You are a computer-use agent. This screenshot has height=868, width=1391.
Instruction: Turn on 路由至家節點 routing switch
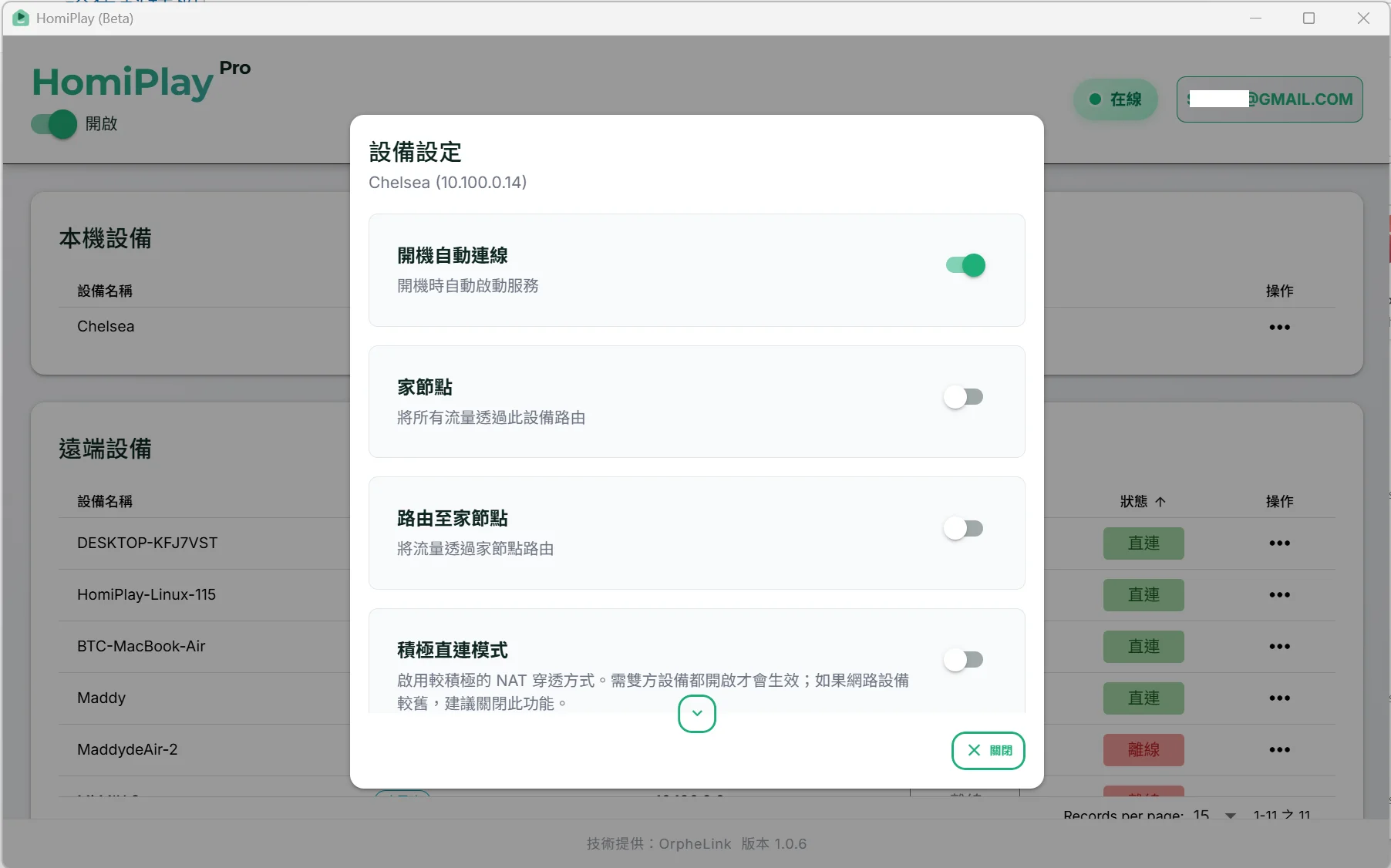pos(964,529)
